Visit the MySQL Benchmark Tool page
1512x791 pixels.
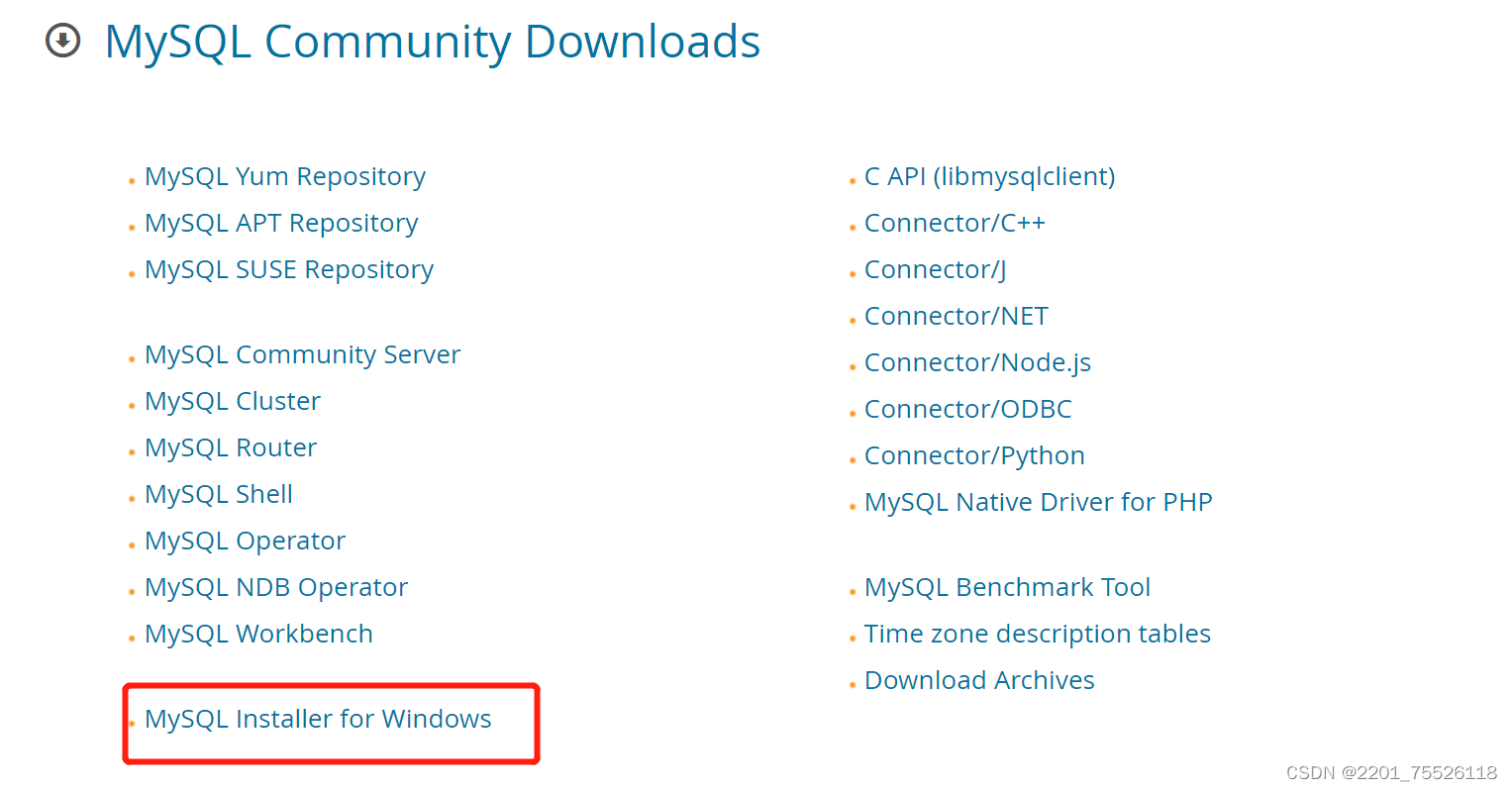(x=1007, y=587)
